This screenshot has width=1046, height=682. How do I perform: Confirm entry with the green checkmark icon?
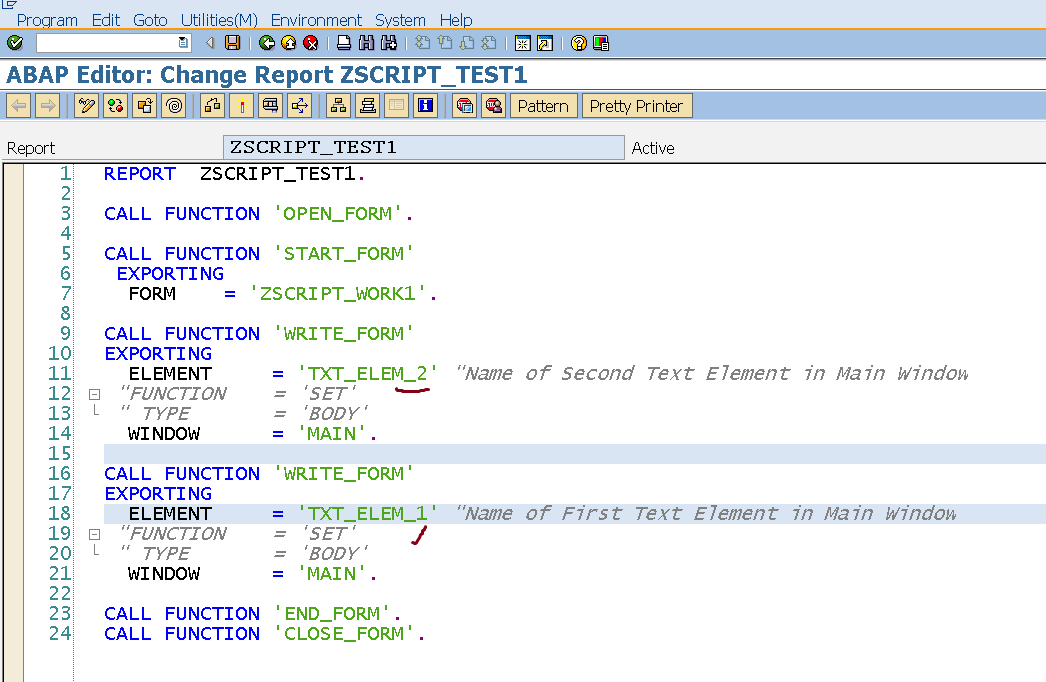pos(14,43)
